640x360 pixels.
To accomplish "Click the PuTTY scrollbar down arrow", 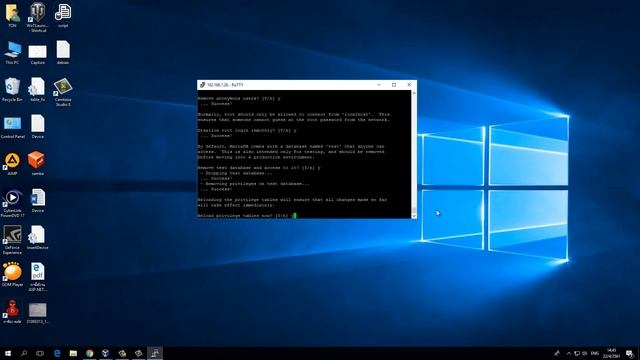I will point(414,216).
